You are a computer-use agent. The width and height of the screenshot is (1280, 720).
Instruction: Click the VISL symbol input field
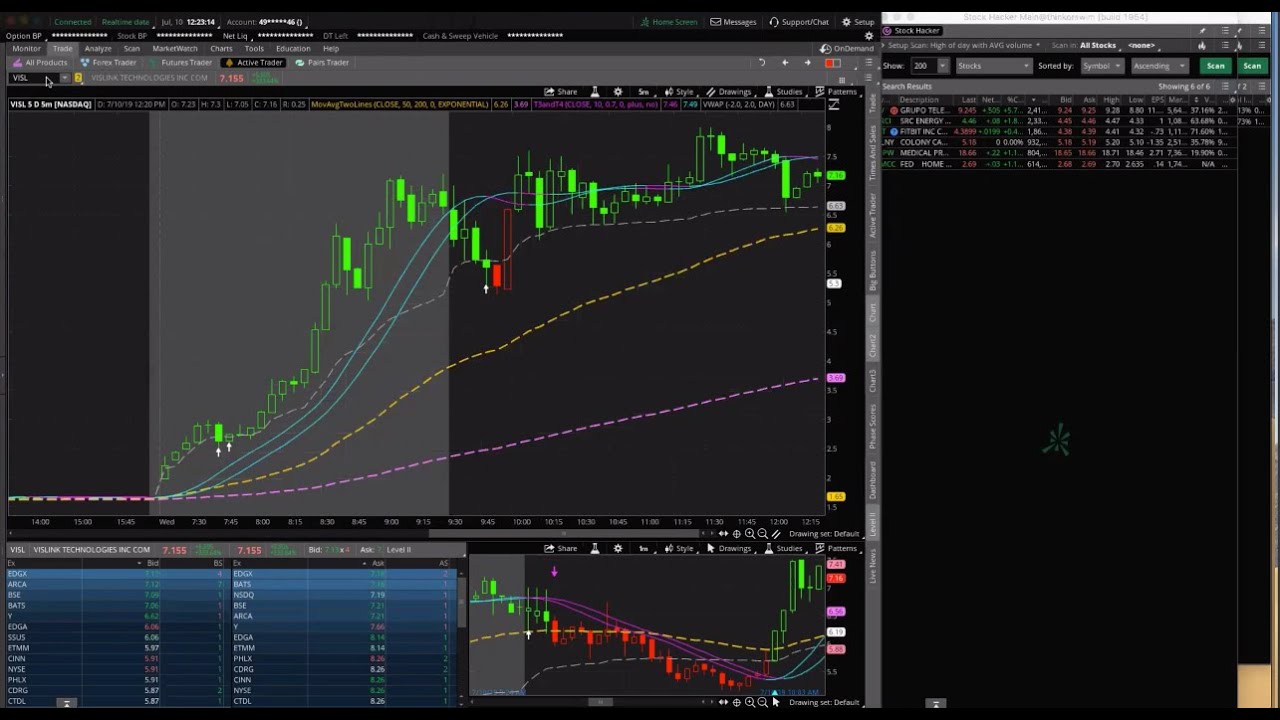coord(33,78)
